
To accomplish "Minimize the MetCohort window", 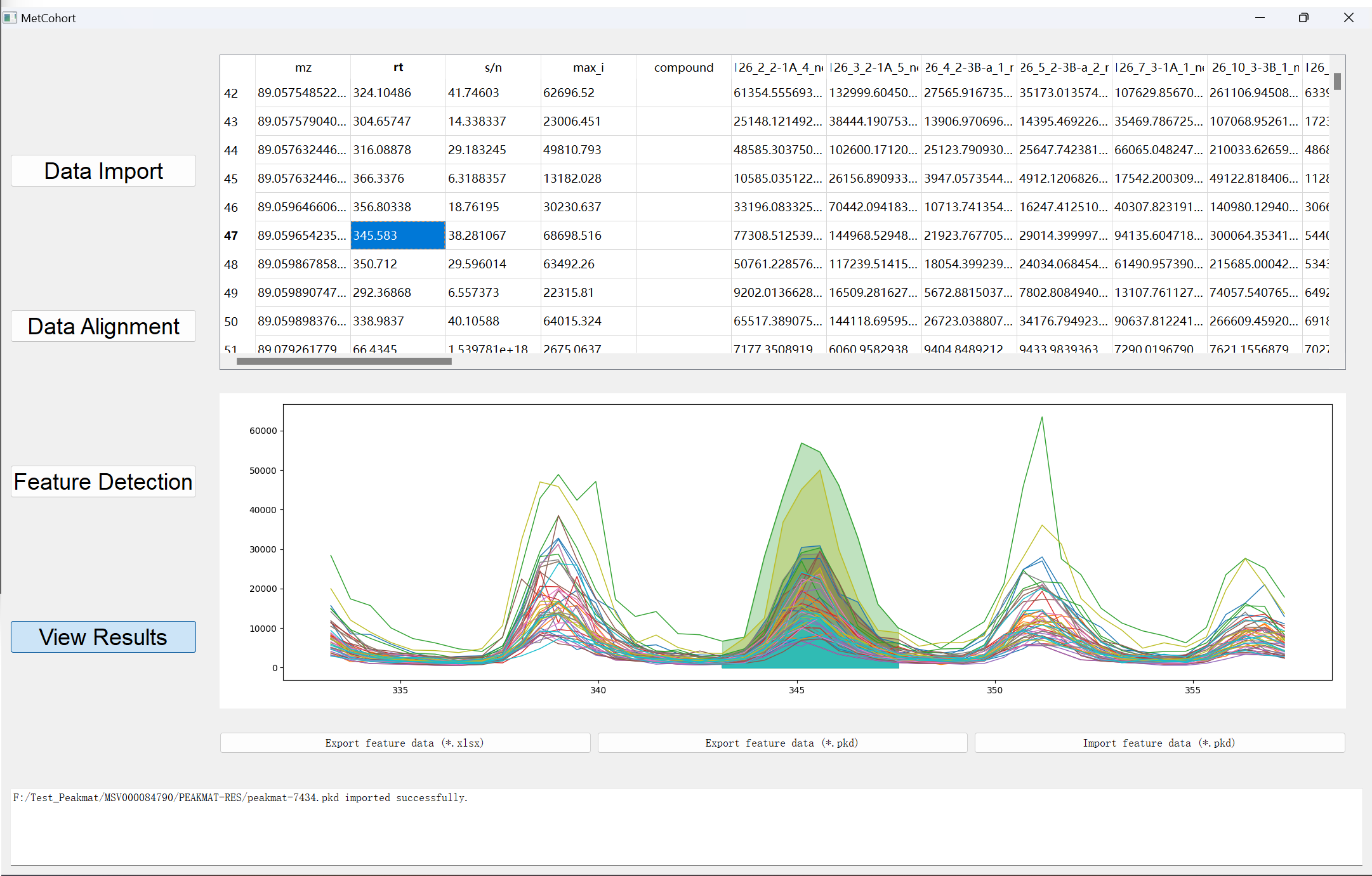I will pos(1260,18).
